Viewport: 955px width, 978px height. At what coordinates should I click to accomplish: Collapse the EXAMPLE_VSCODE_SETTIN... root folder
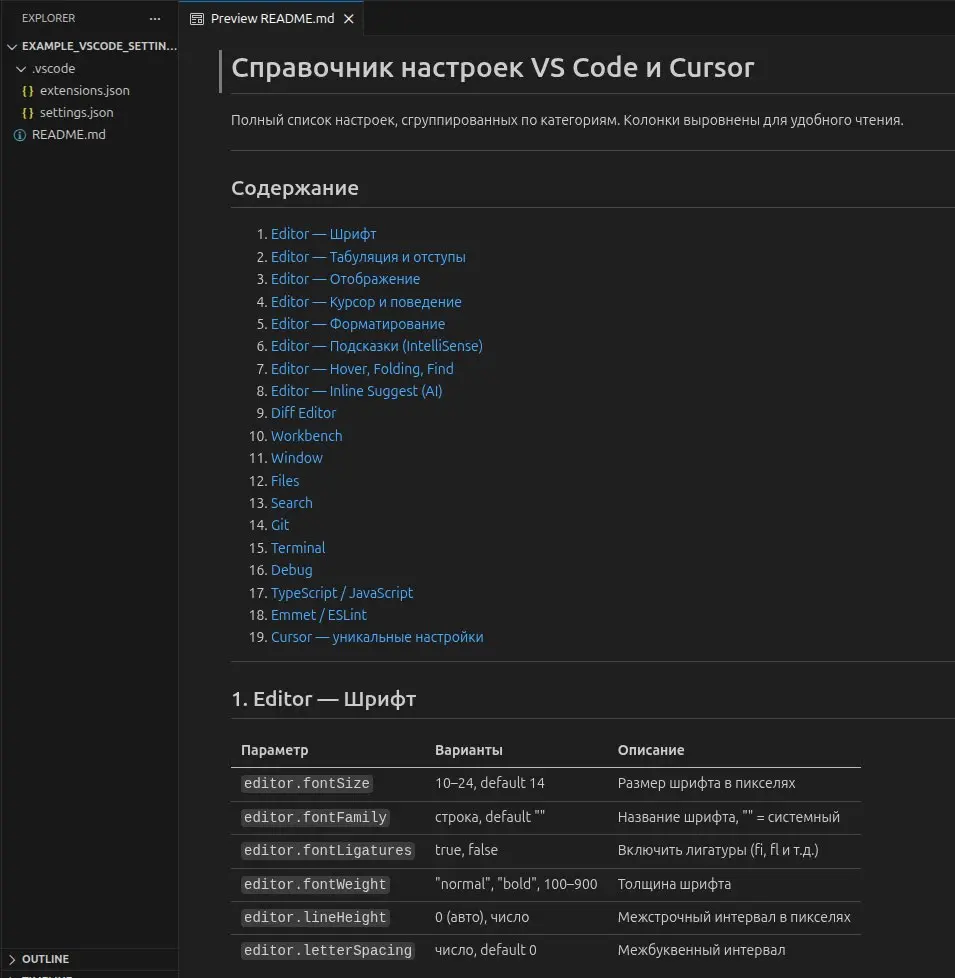point(12,46)
